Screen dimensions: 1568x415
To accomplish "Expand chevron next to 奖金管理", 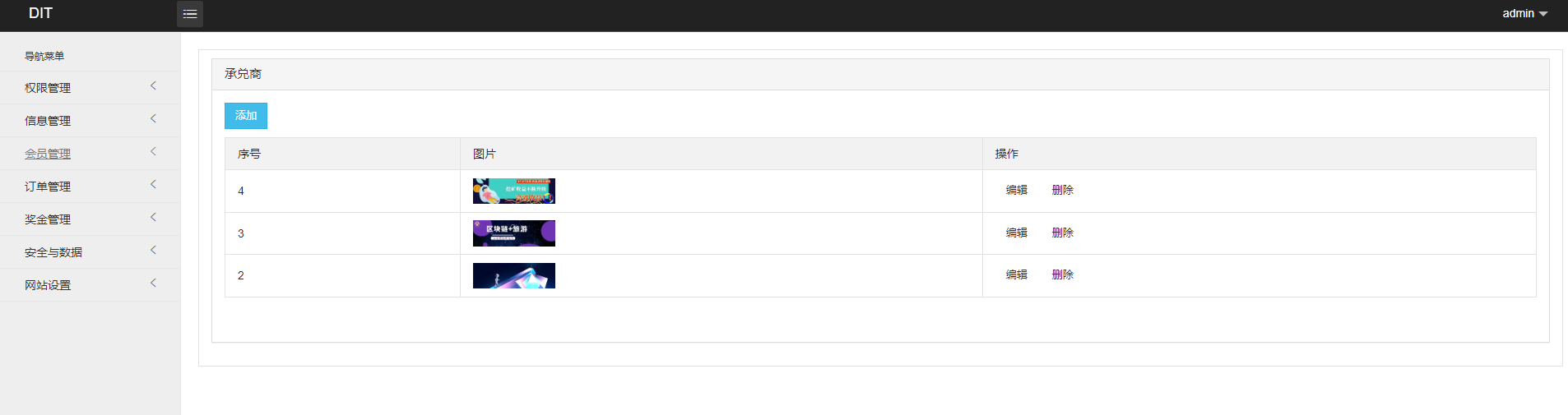I will 153,218.
